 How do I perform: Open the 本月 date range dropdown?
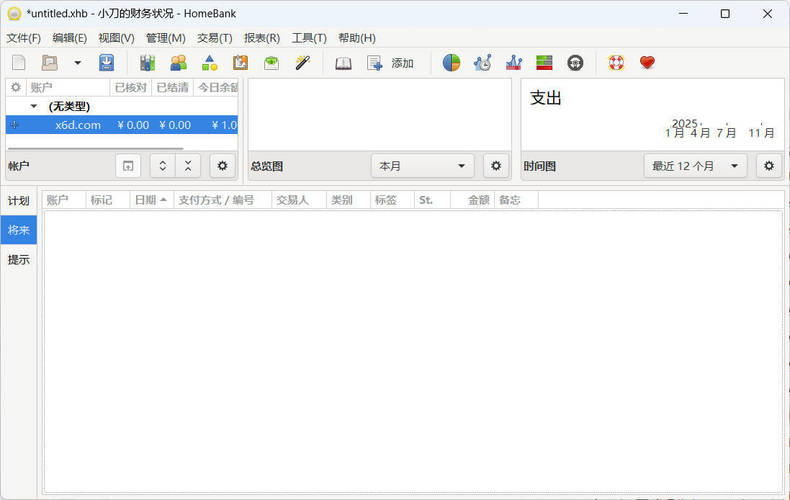(x=422, y=166)
